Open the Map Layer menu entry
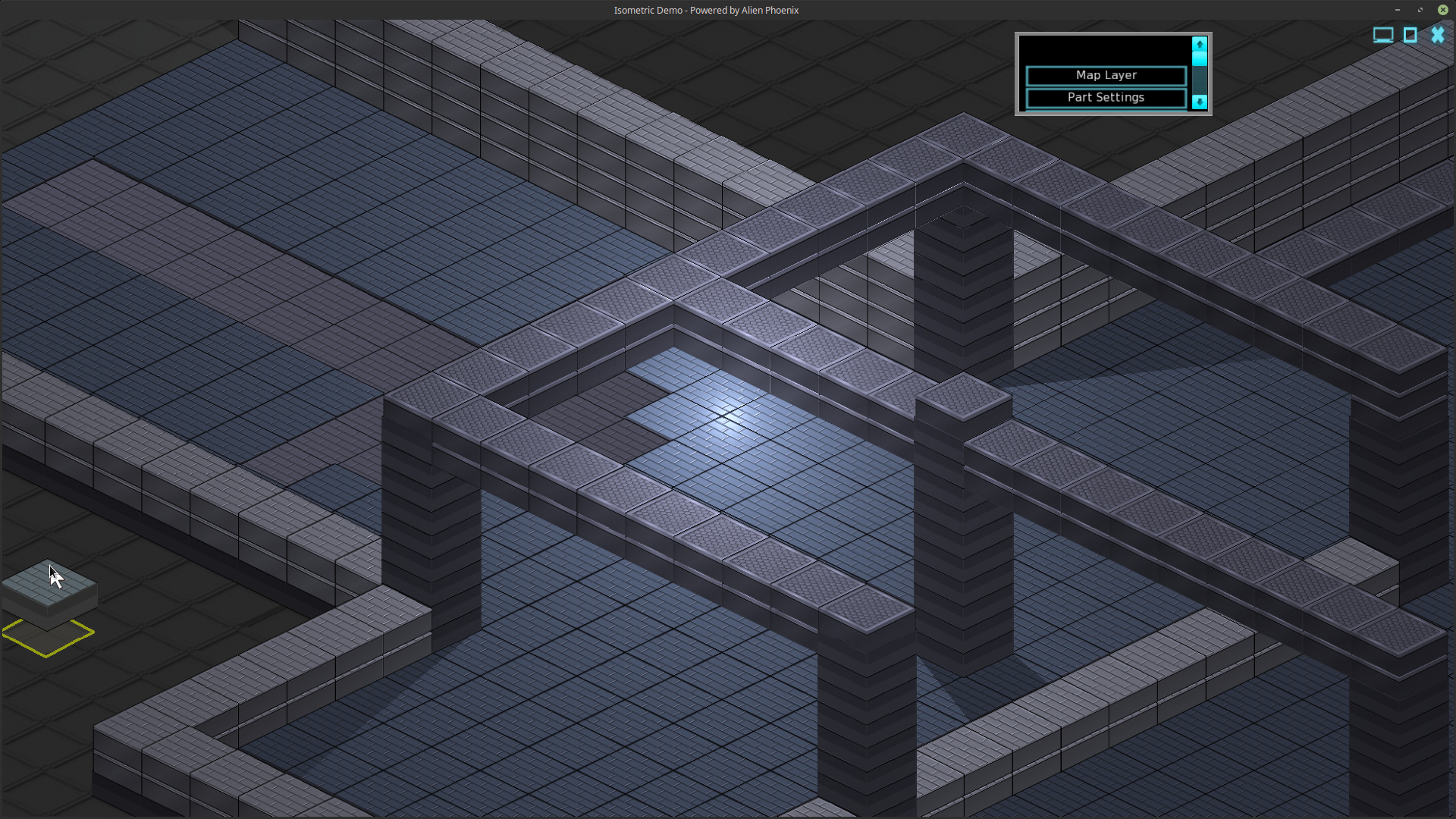 1106,75
